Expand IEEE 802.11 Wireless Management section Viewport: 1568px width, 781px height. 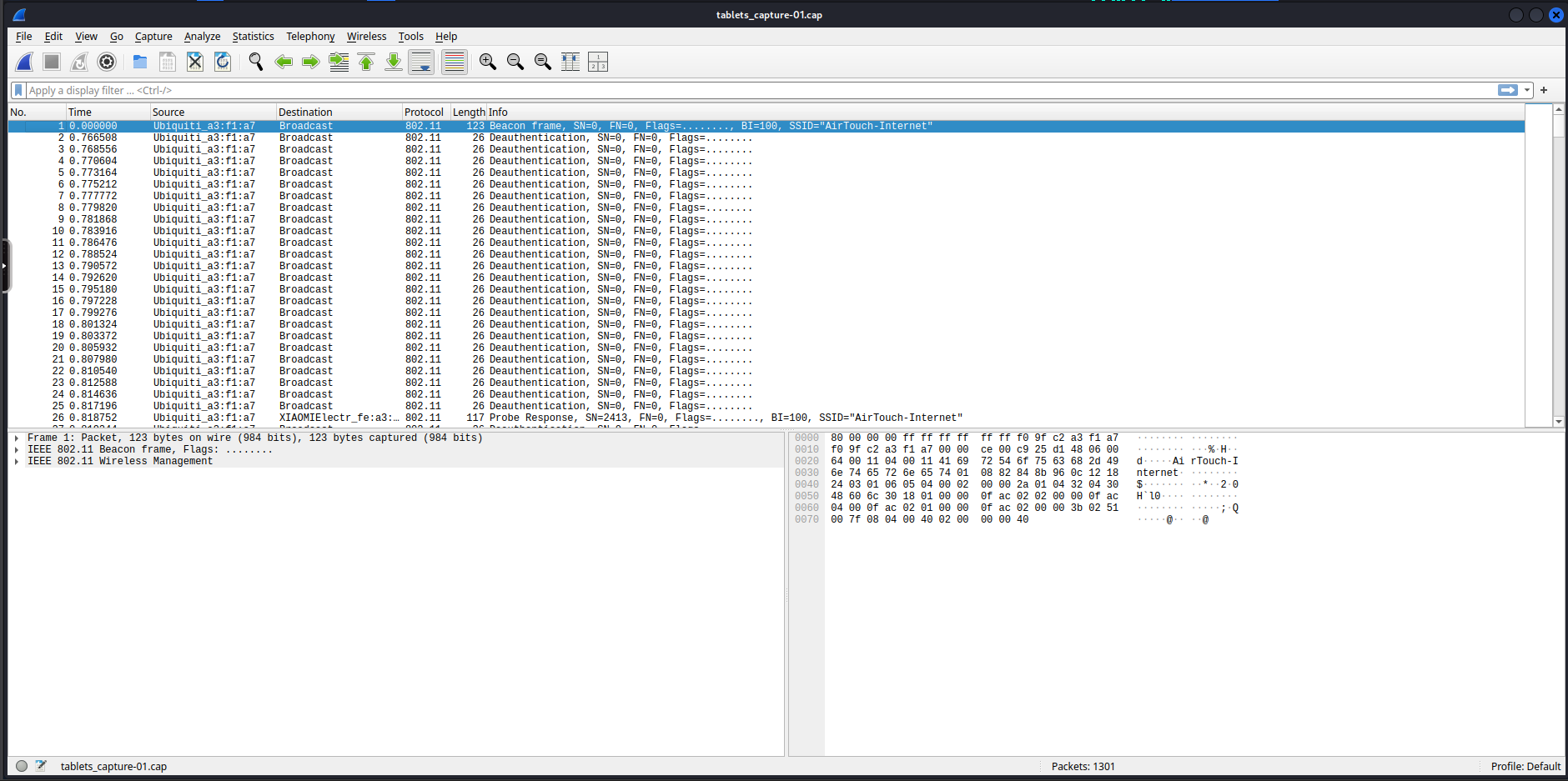point(18,461)
